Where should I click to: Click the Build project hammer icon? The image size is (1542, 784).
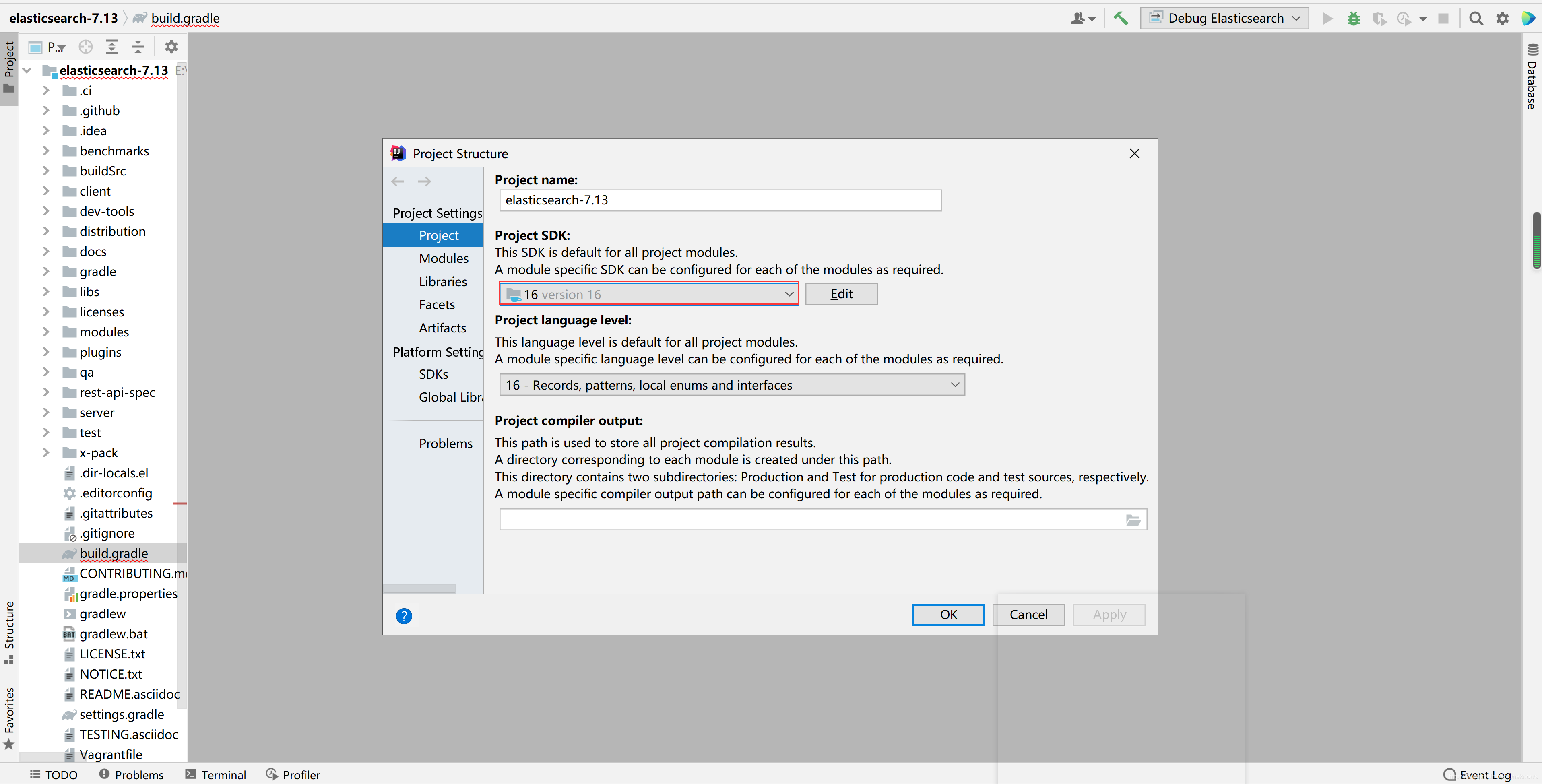pyautogui.click(x=1121, y=18)
